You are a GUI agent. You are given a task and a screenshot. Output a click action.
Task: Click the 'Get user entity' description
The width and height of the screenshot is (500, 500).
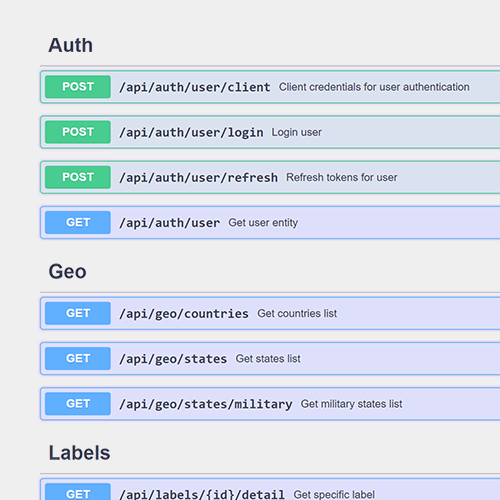pyautogui.click(x=263, y=223)
